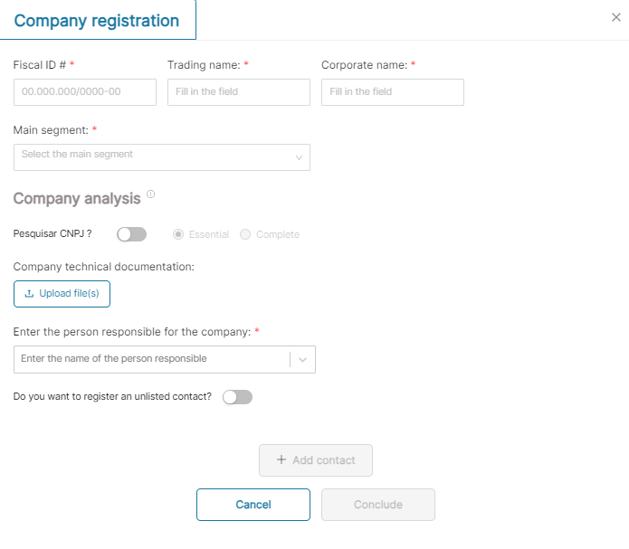Click the Add contact button
The height and width of the screenshot is (549, 629).
point(316,460)
